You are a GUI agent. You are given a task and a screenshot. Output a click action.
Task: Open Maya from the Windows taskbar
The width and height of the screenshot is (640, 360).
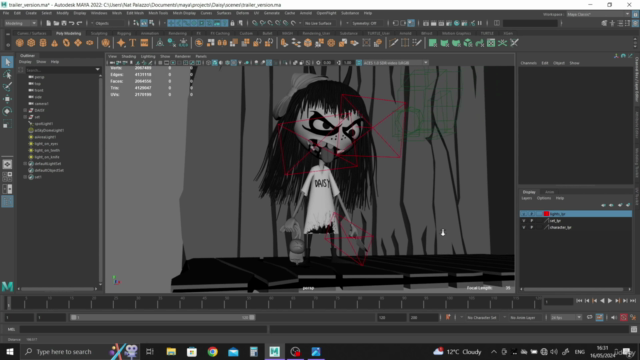click(x=274, y=351)
